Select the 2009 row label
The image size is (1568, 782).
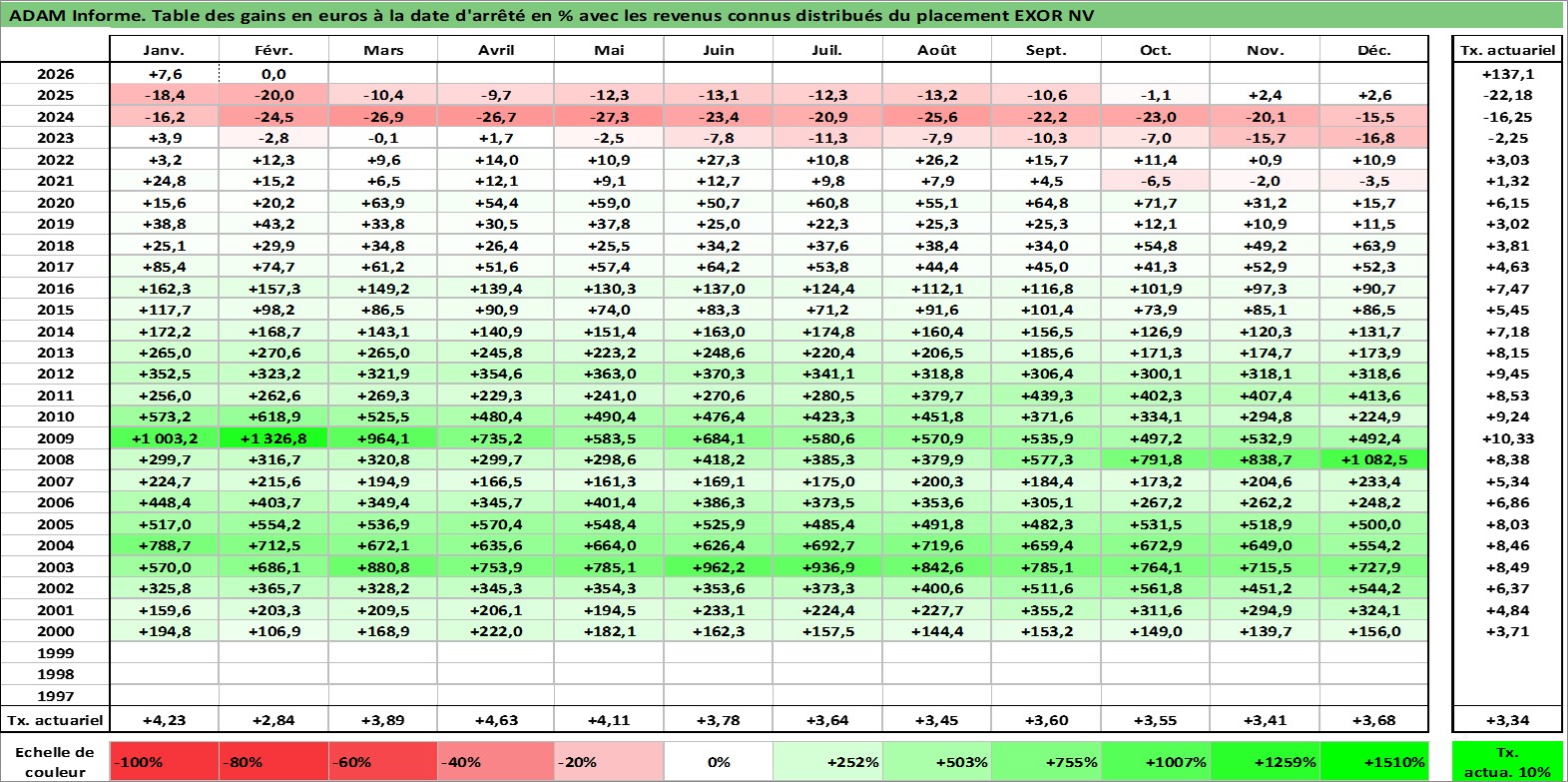55,438
